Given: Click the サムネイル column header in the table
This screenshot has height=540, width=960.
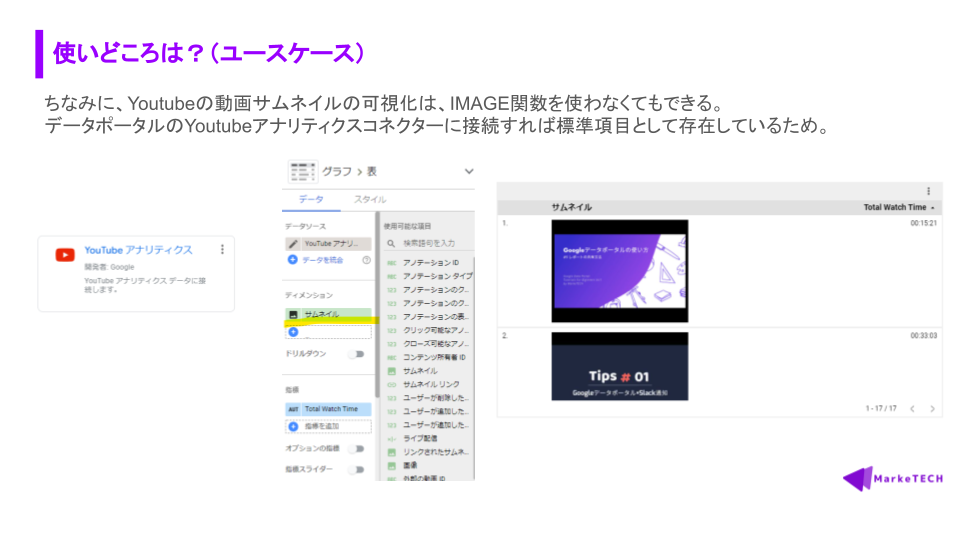Looking at the screenshot, I should (x=571, y=207).
